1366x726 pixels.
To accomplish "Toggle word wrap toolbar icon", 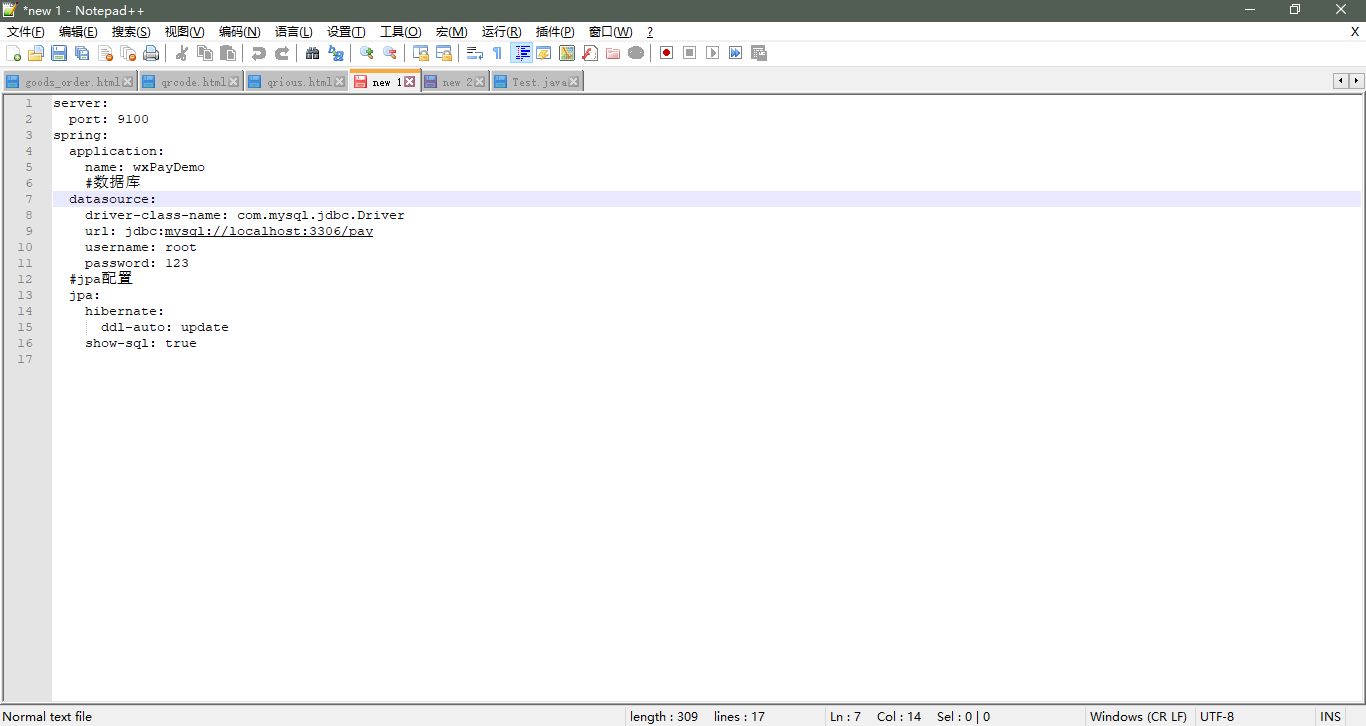I will click(x=475, y=53).
